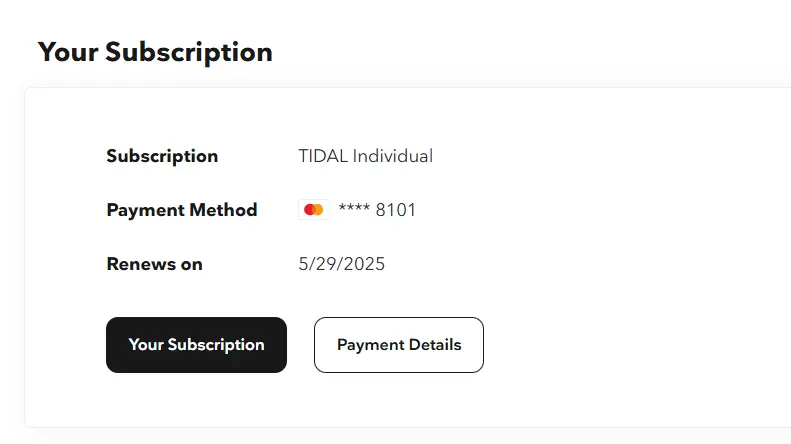The image size is (791, 444).
Task: Click the word Subscription on black button
Action: tap(215, 345)
